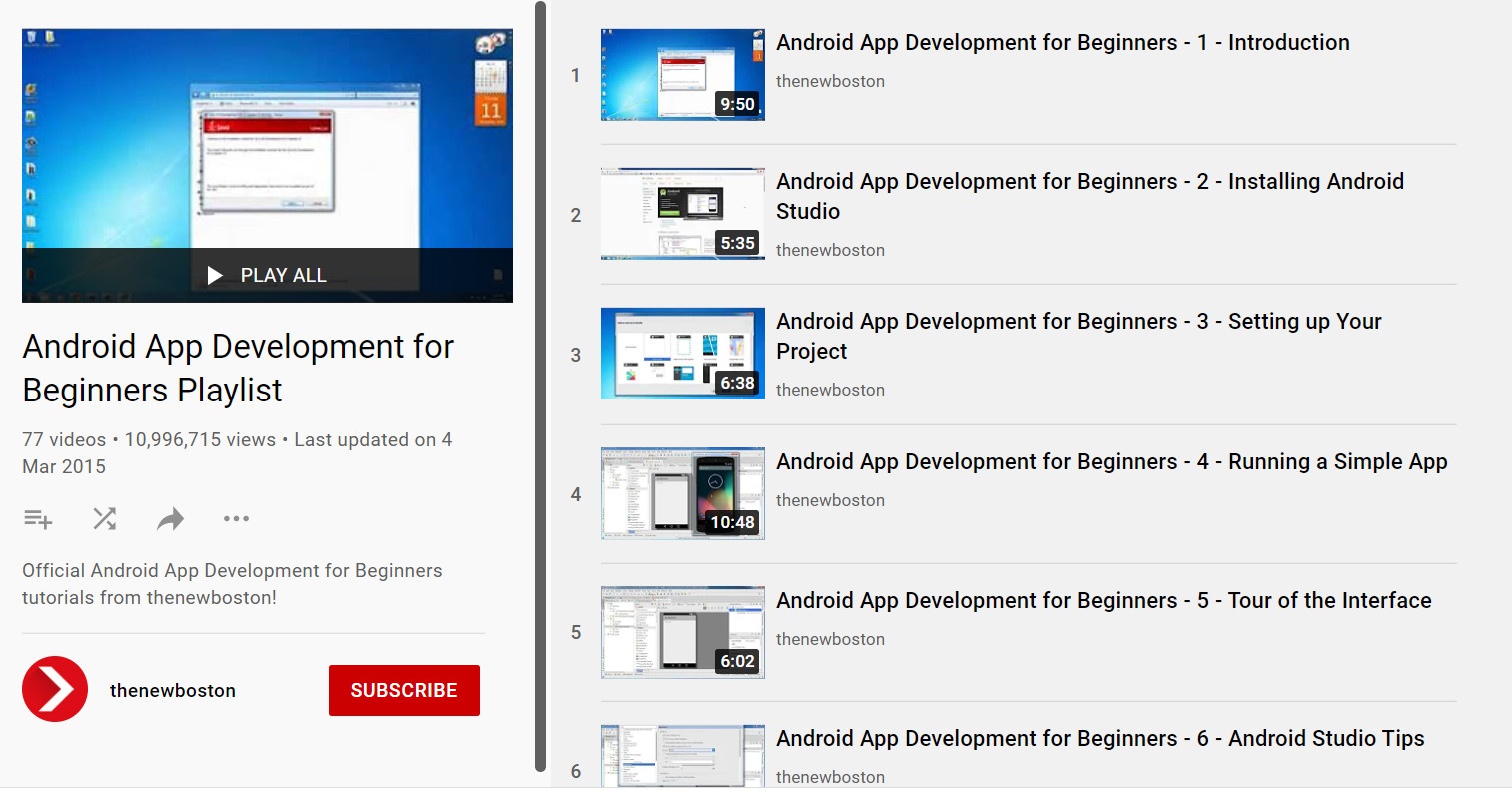1512x797 pixels.
Task: Open thumbnail of video 6 Android Studio Tips
Action: tap(683, 756)
